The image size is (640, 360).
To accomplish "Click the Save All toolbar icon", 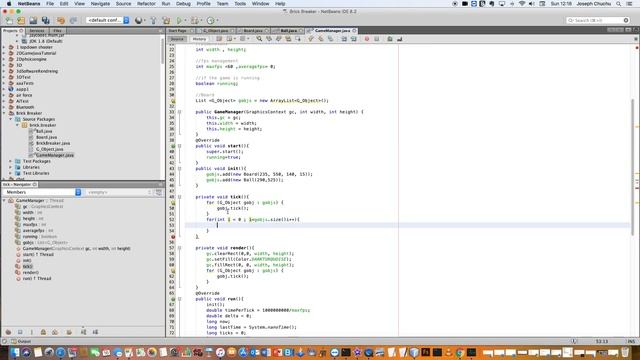I will click(45, 20).
